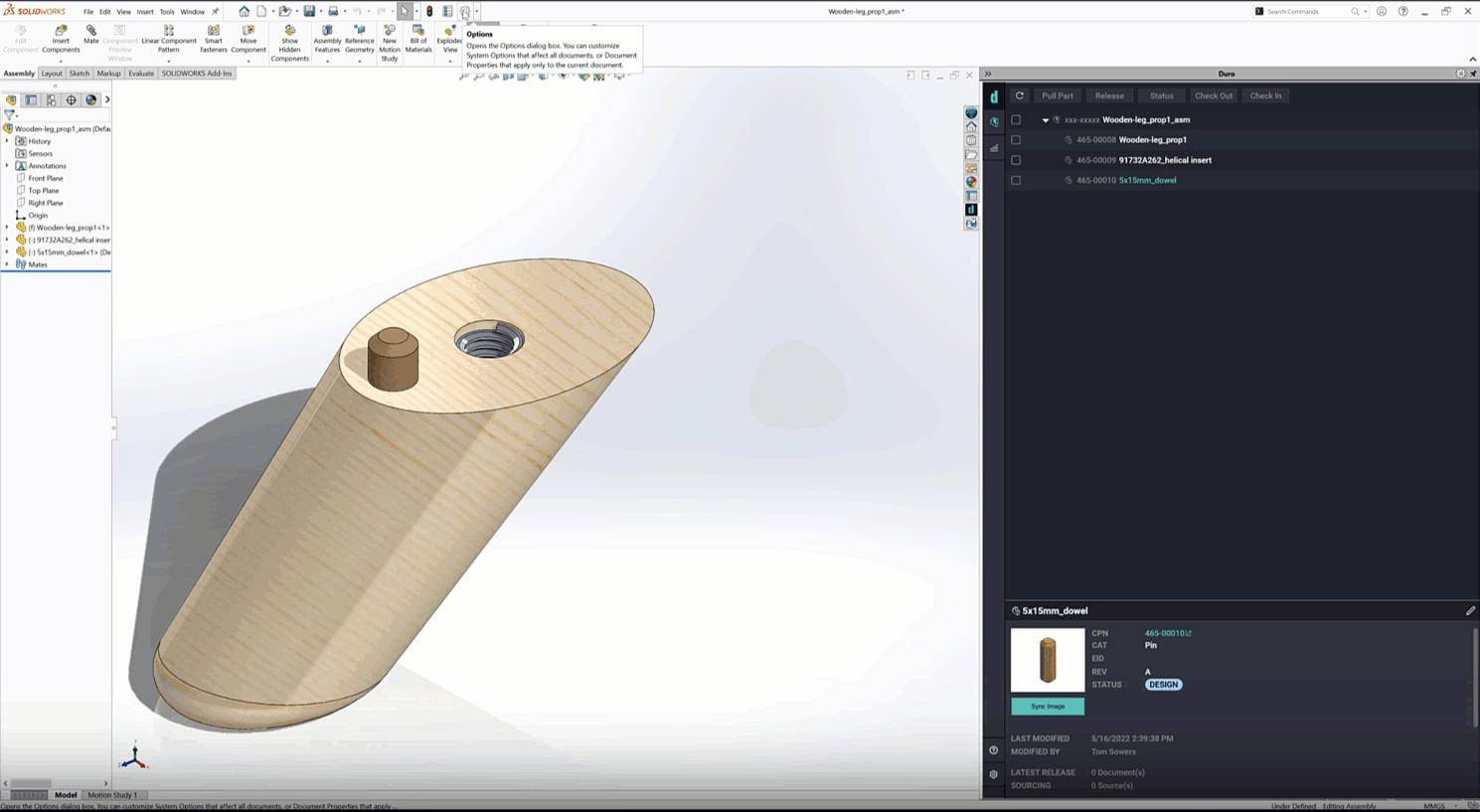Click the Check Out button
The width and height of the screenshot is (1480, 812).
(1213, 95)
